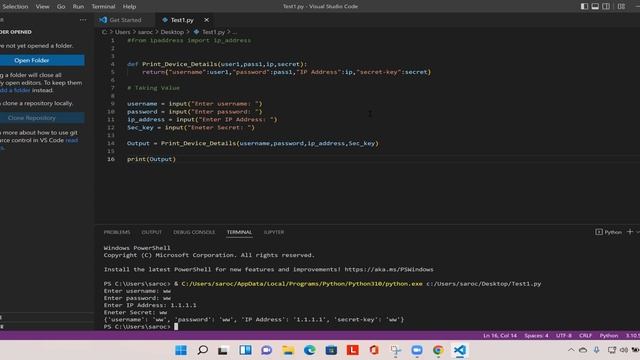Open the Debug Console panel tab
The height and width of the screenshot is (360, 640).
point(194,232)
